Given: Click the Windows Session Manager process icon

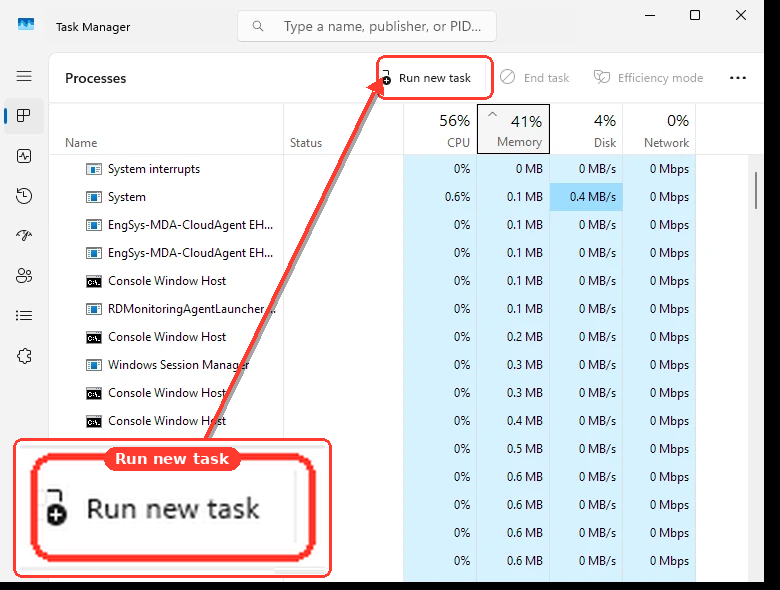Looking at the screenshot, I should (x=94, y=365).
